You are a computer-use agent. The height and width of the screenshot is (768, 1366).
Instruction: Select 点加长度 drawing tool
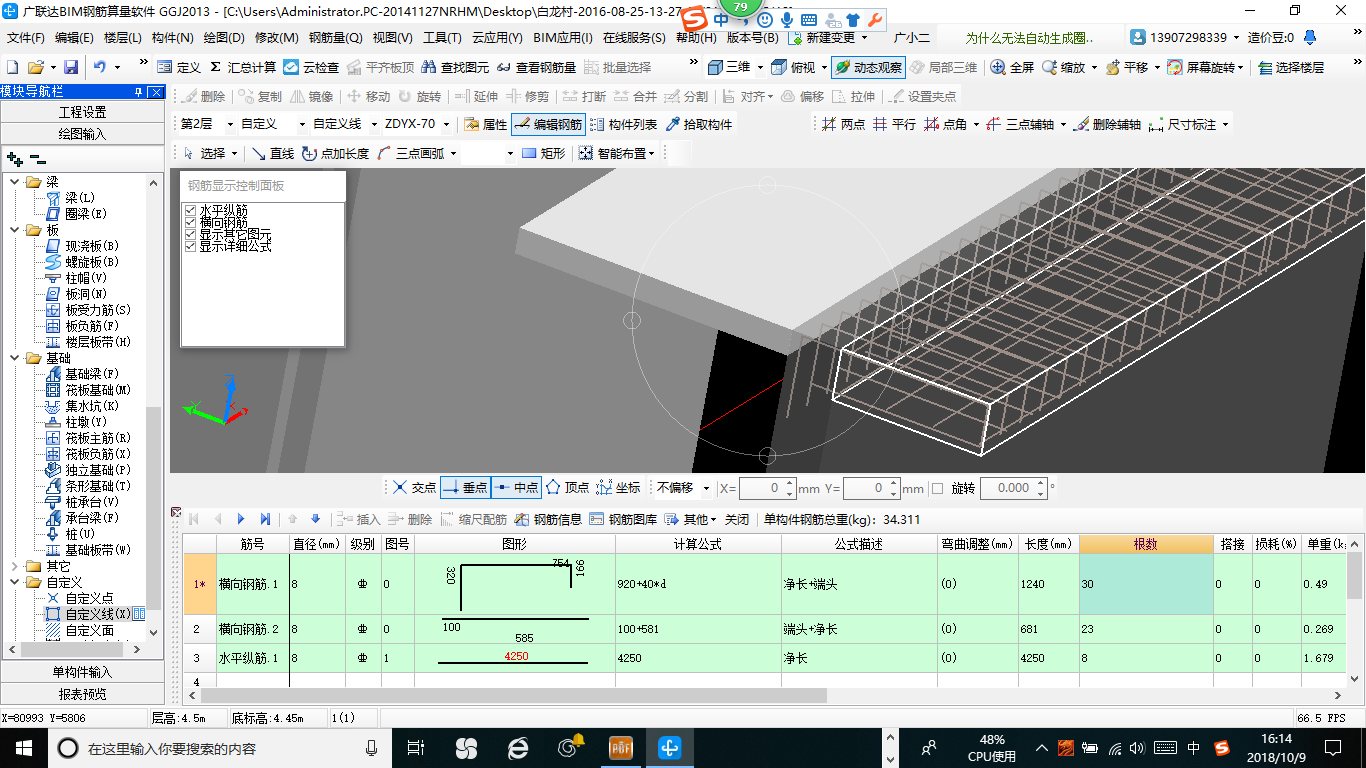click(335, 153)
